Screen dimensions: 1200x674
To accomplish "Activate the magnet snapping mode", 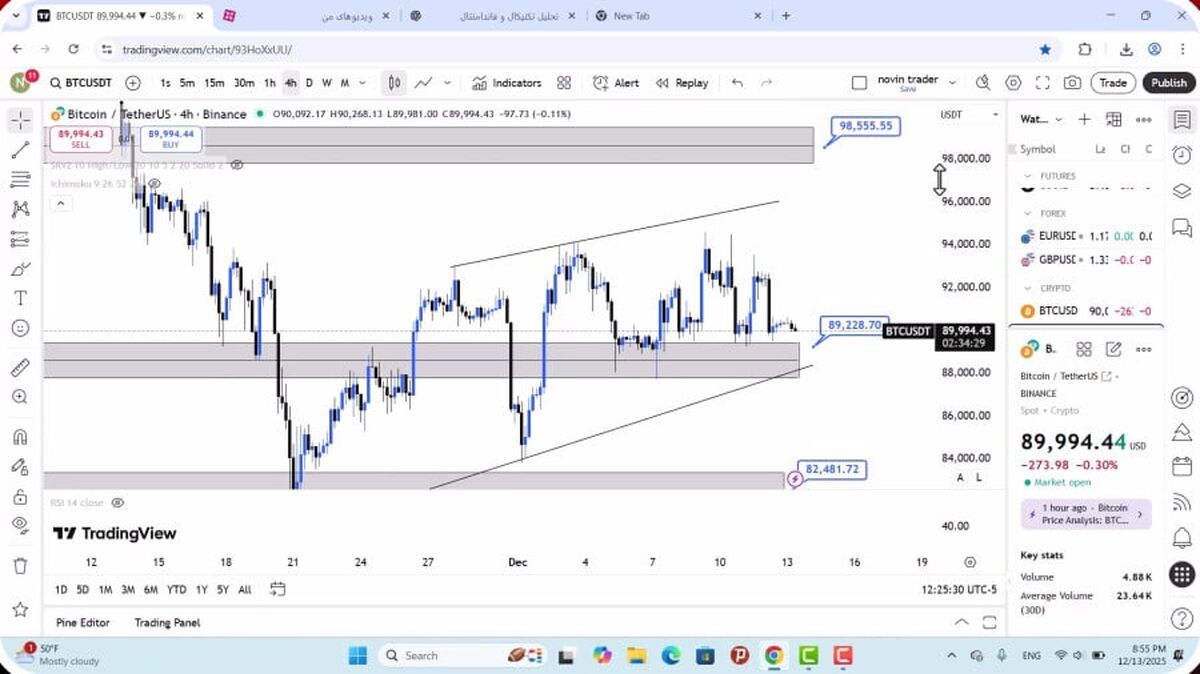I will (x=20, y=437).
